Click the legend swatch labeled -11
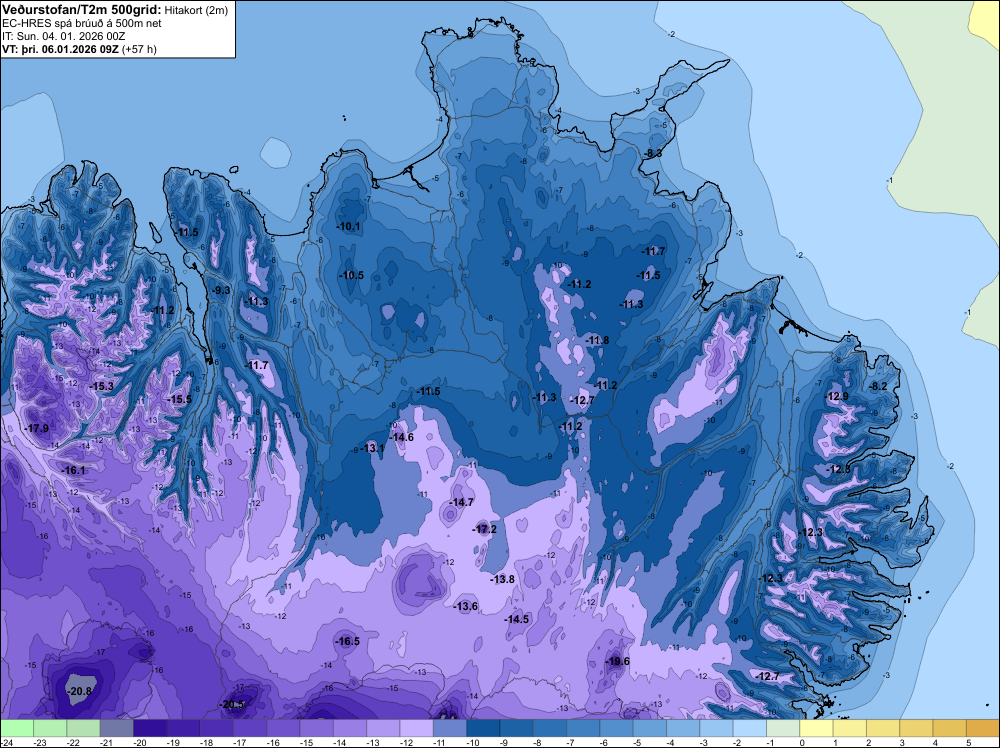This screenshot has width=1000, height=748. (x=449, y=728)
